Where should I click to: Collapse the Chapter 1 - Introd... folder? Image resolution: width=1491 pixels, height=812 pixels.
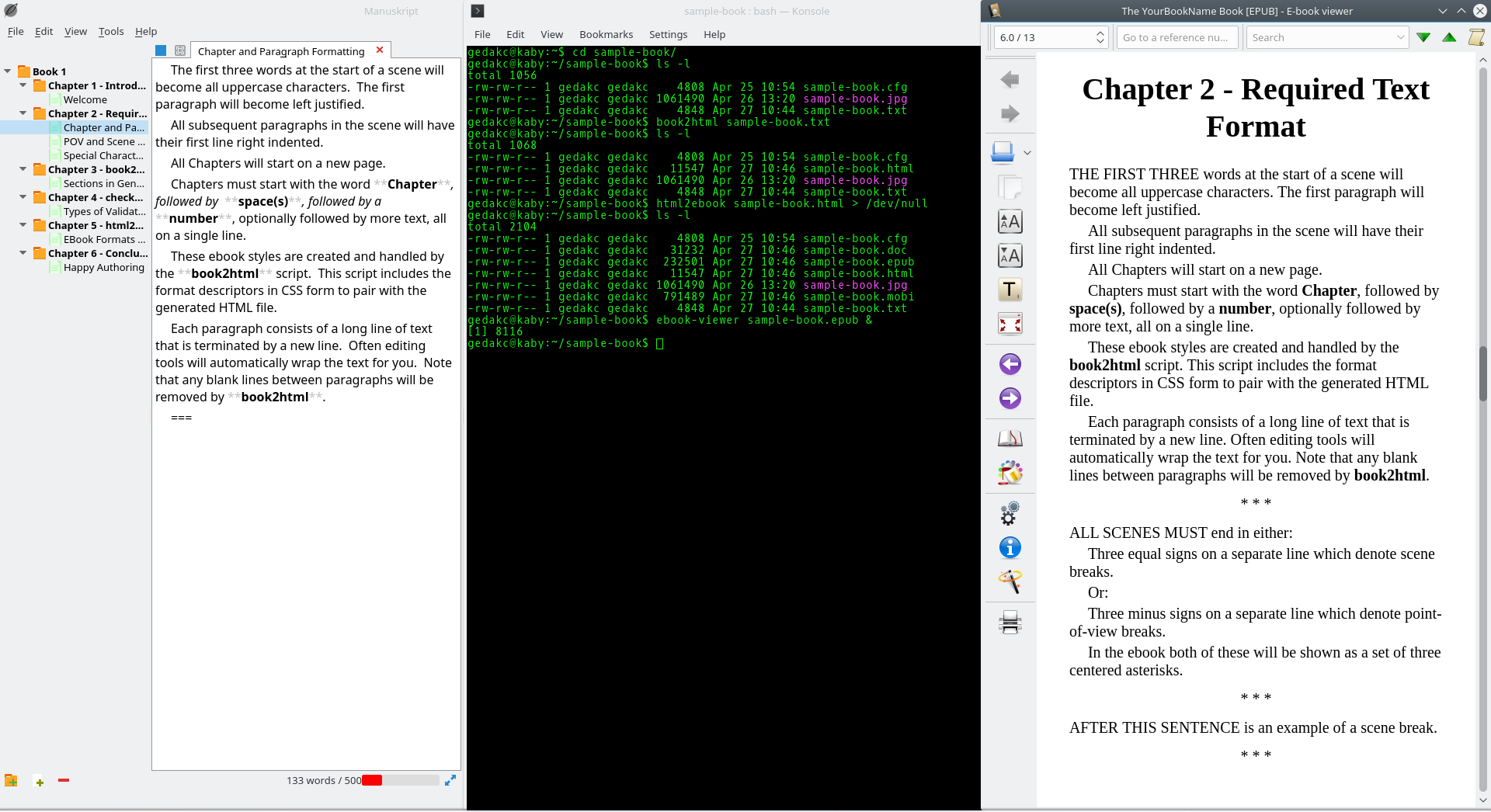point(23,85)
